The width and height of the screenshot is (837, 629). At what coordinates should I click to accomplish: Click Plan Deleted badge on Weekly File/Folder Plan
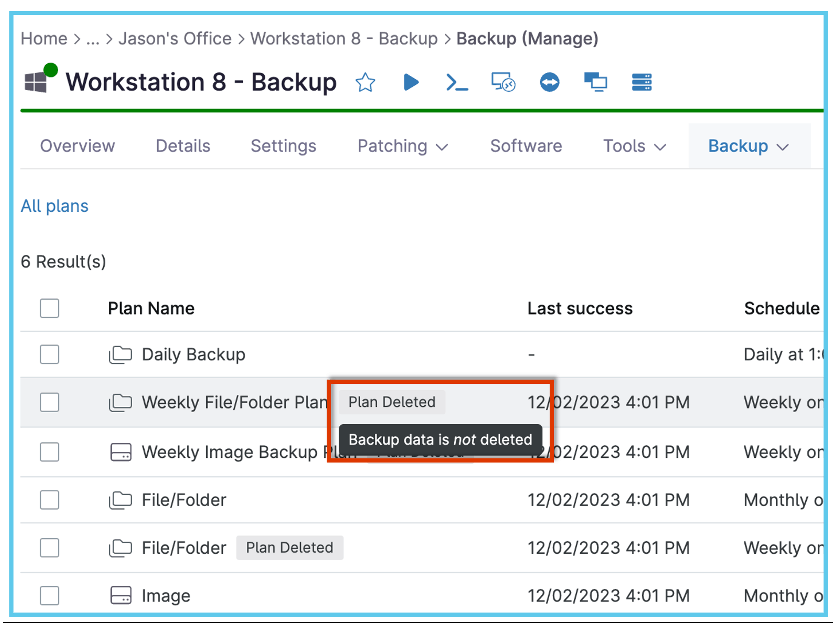(392, 402)
